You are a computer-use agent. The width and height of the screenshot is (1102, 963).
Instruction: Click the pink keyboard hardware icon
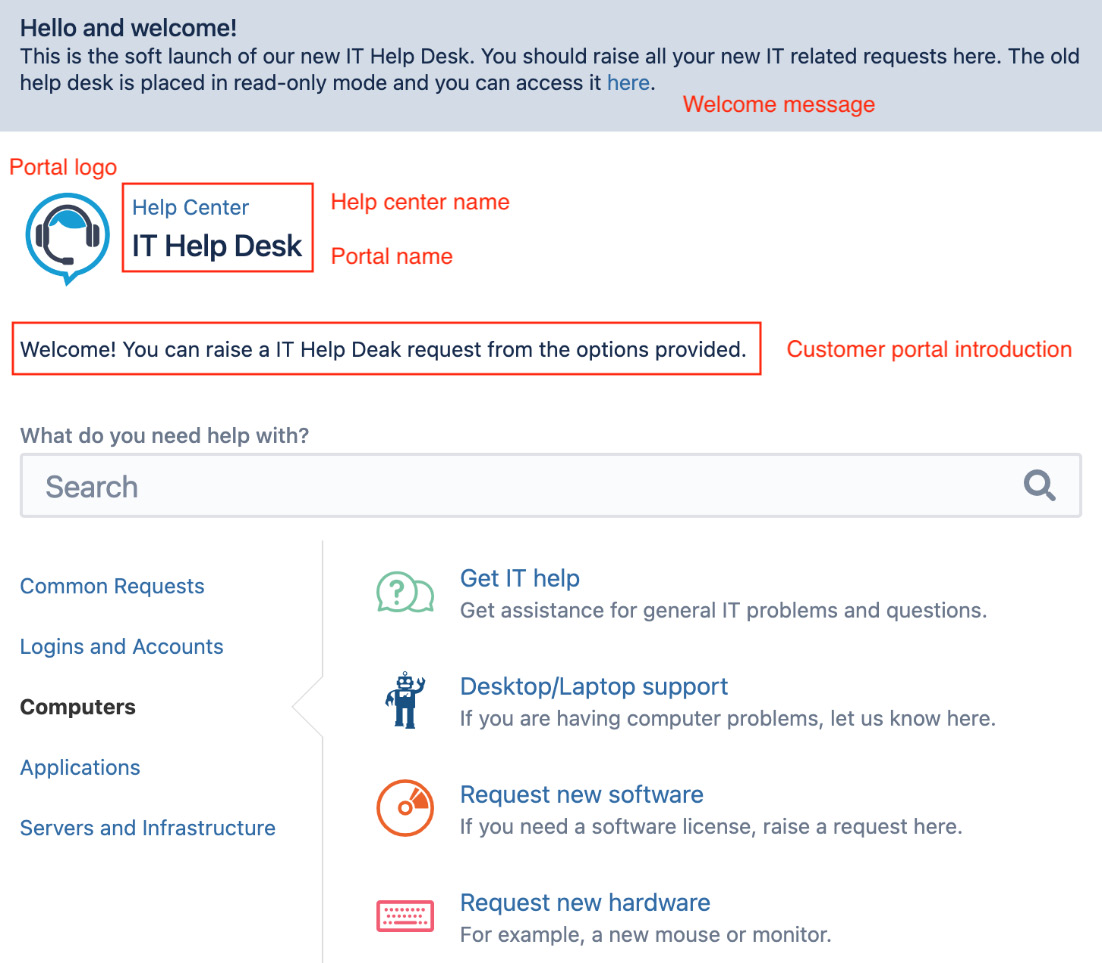405,916
